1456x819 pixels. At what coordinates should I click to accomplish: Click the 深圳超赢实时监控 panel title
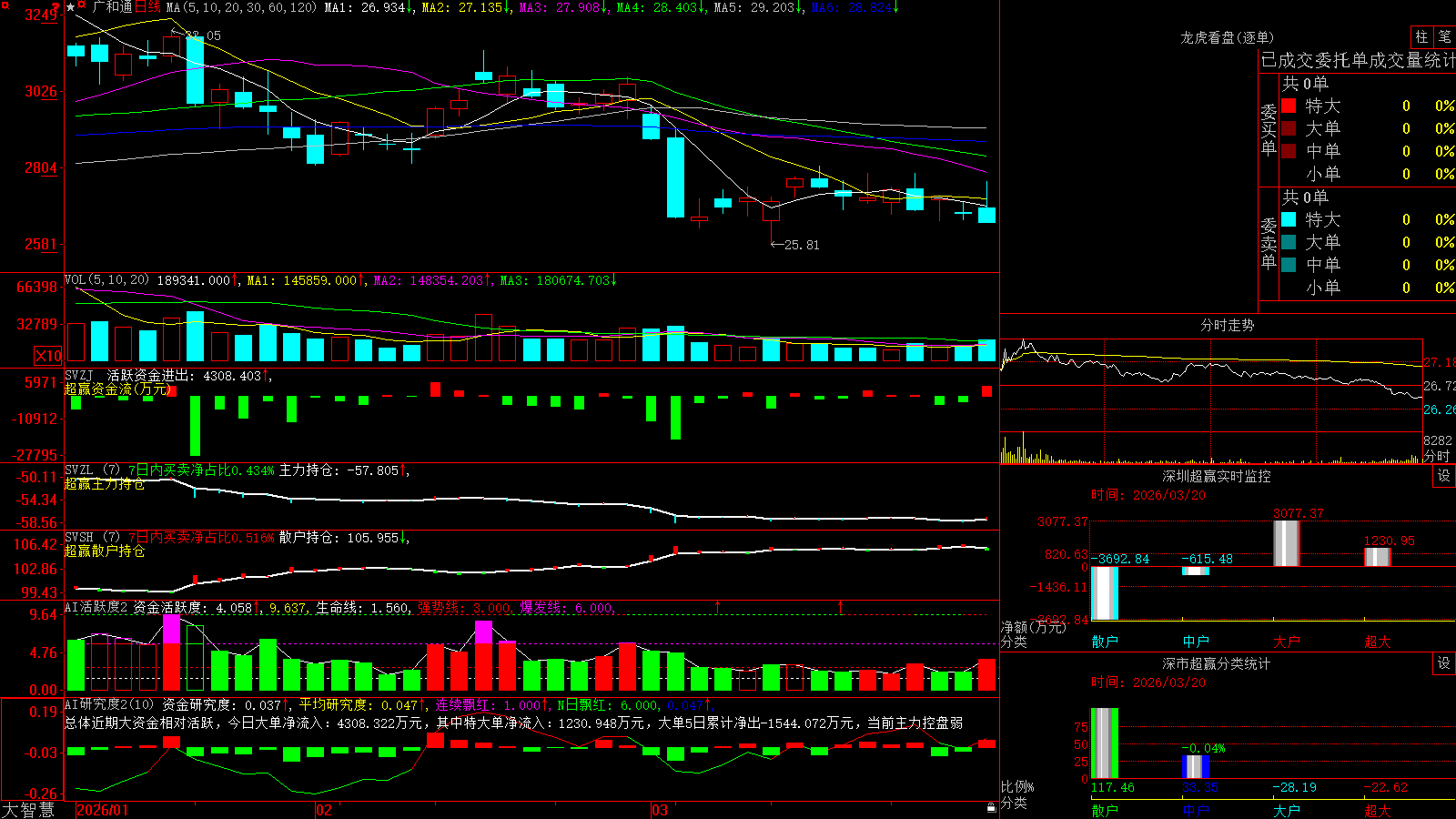(1216, 476)
